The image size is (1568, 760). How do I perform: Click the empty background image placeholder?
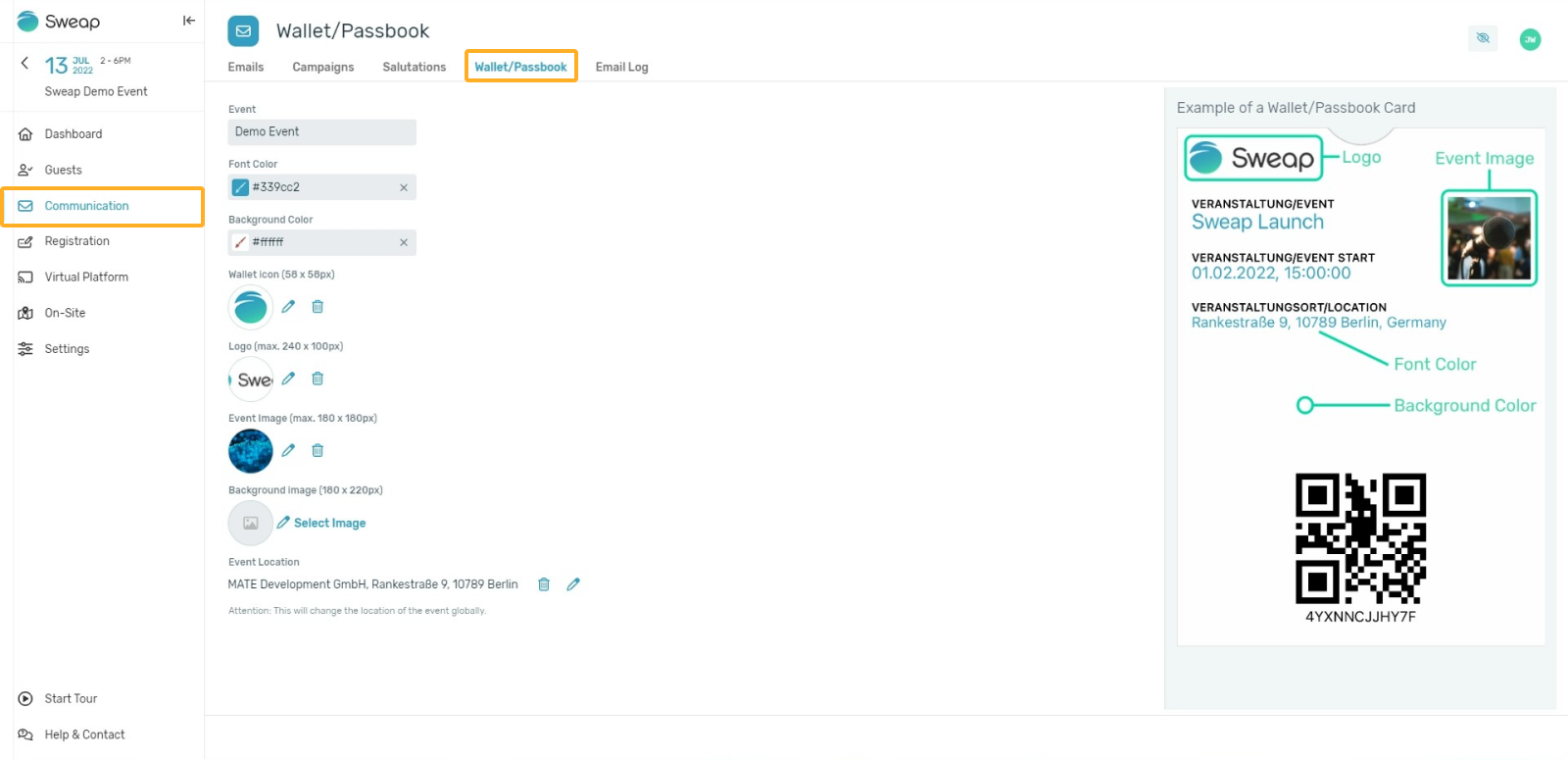coord(251,523)
